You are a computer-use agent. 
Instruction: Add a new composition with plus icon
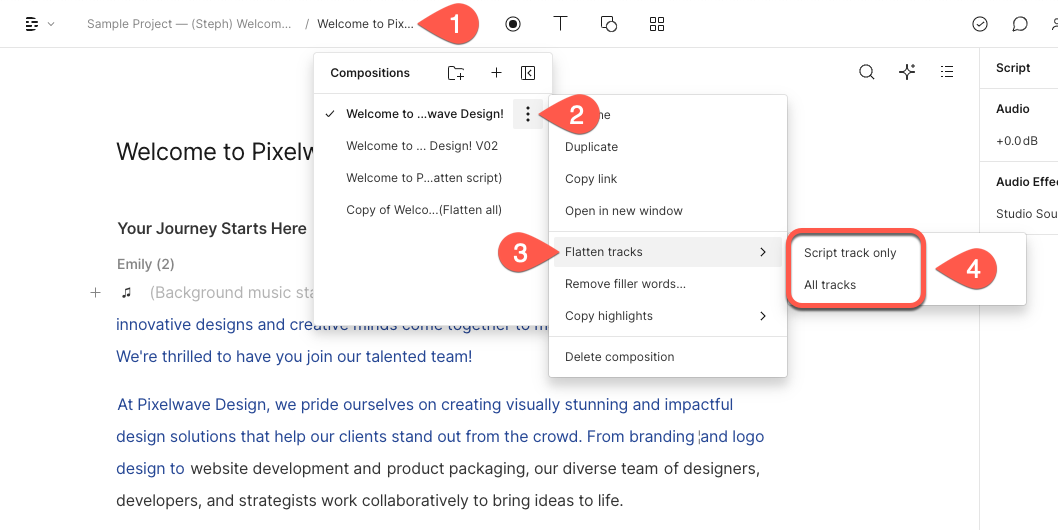tap(496, 73)
